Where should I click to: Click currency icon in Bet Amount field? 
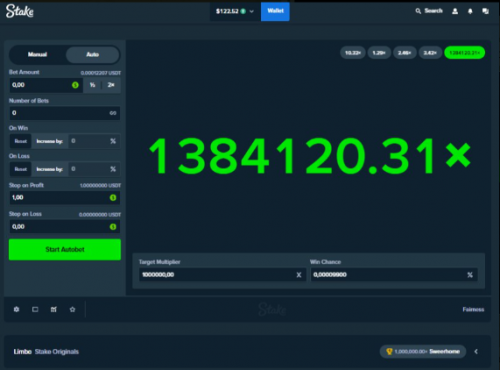(x=75, y=85)
